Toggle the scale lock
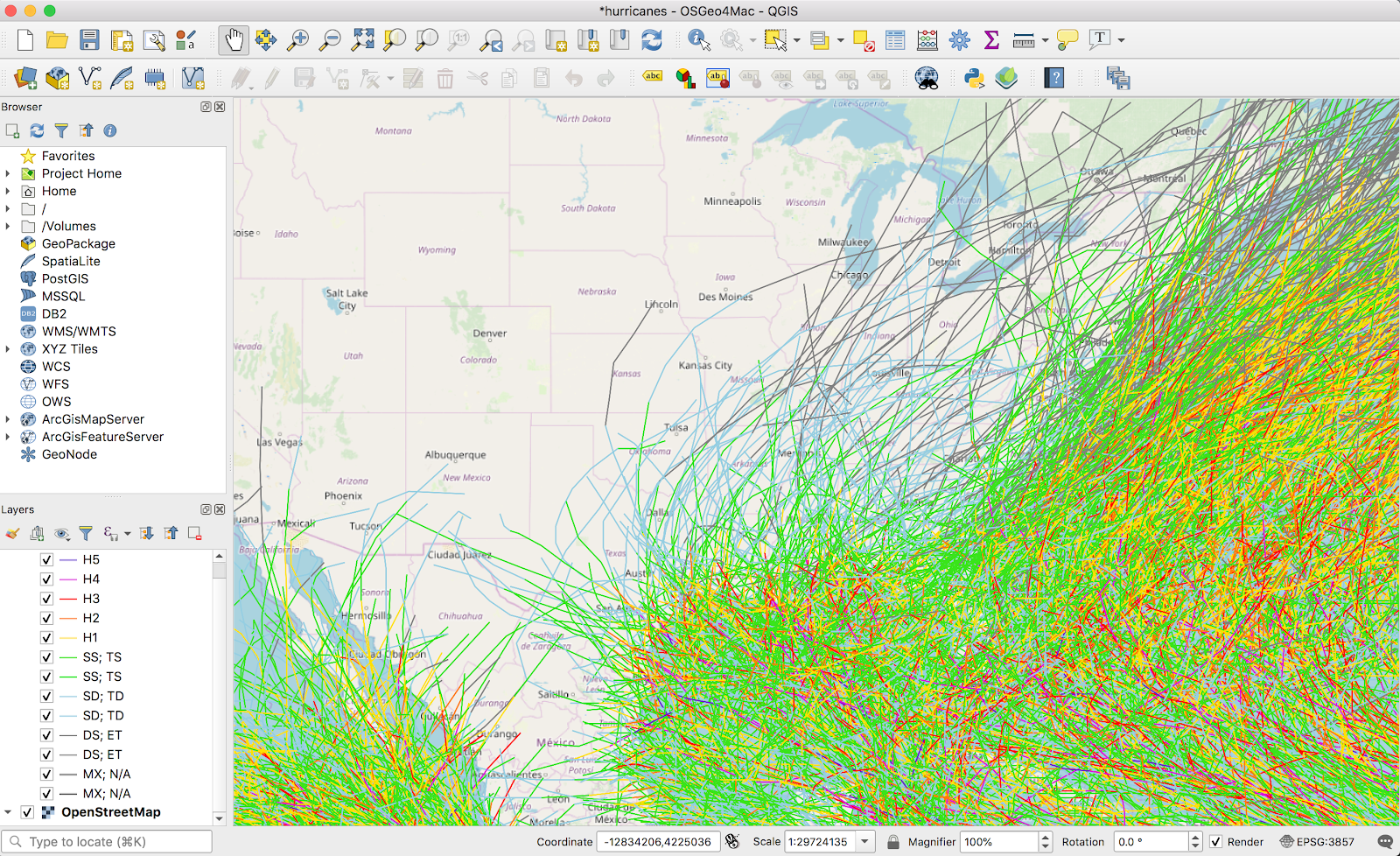The height and width of the screenshot is (856, 1400). (x=892, y=842)
